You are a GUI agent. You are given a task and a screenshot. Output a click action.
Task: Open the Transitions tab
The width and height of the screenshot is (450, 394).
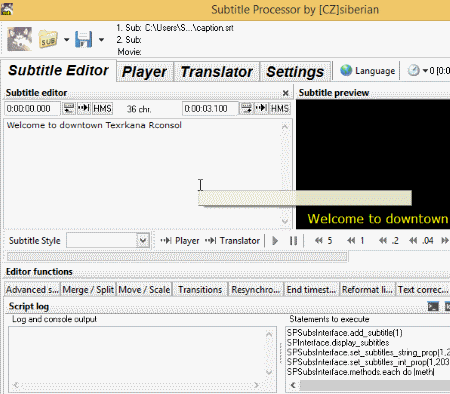pyautogui.click(x=200, y=290)
